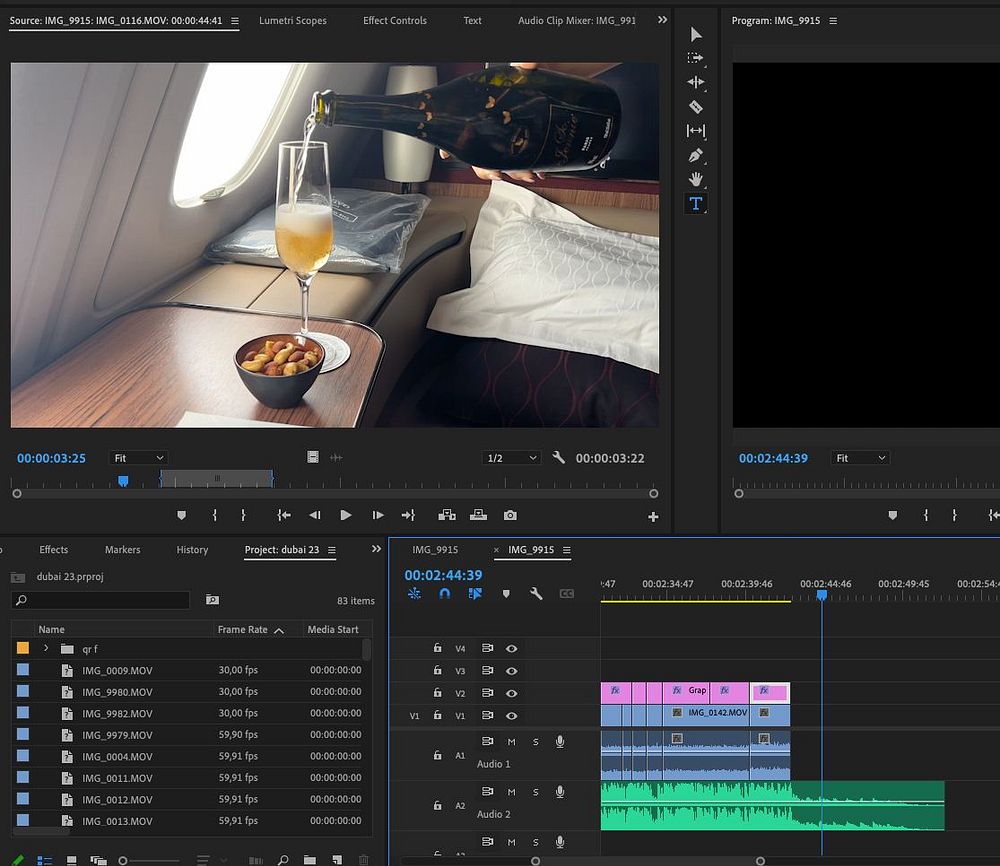Screen dimensions: 1000x866
Task: Hide the V2 track output
Action: pos(511,693)
